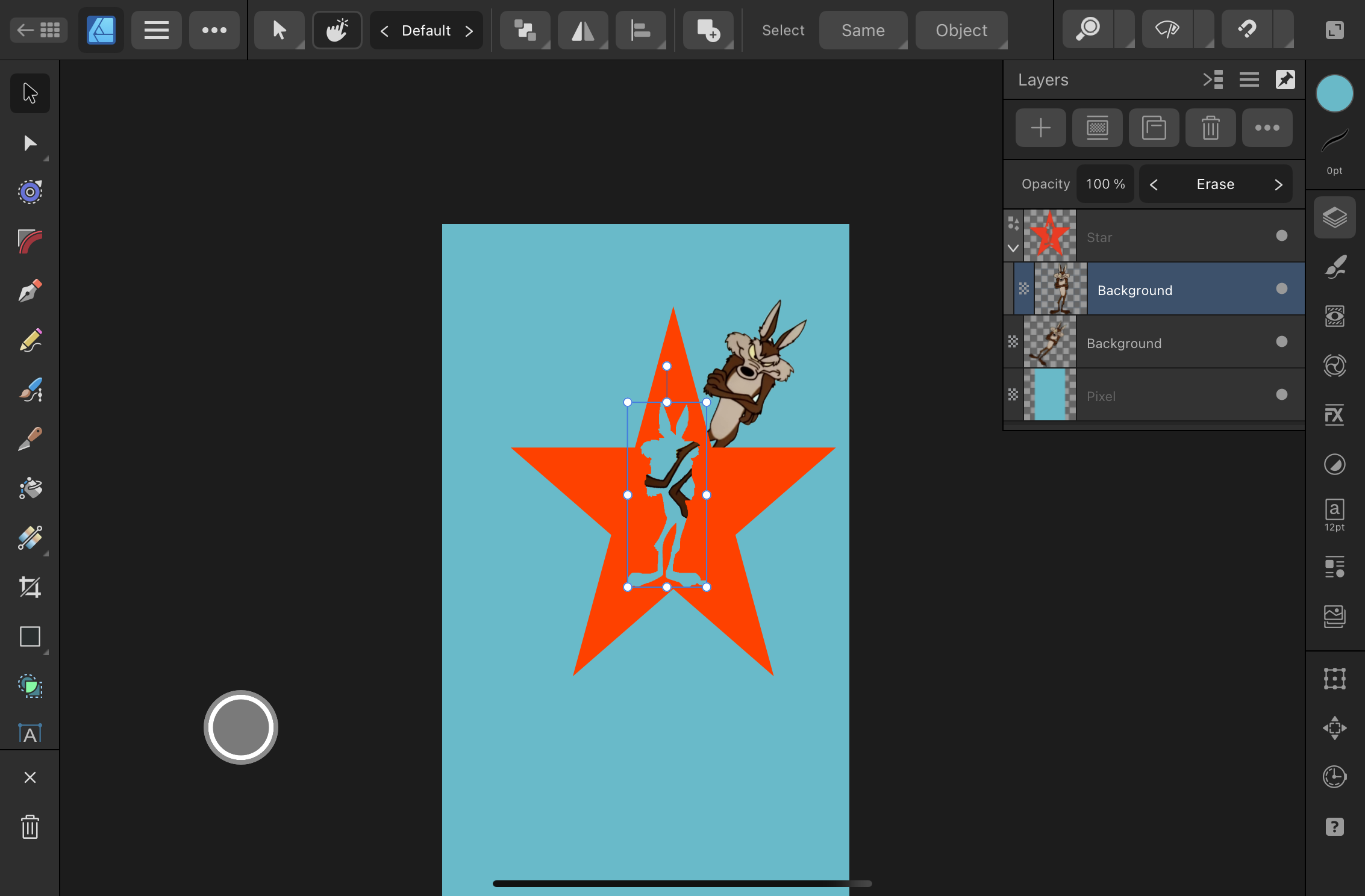
Task: Select the Pencil tool
Action: pyautogui.click(x=30, y=340)
